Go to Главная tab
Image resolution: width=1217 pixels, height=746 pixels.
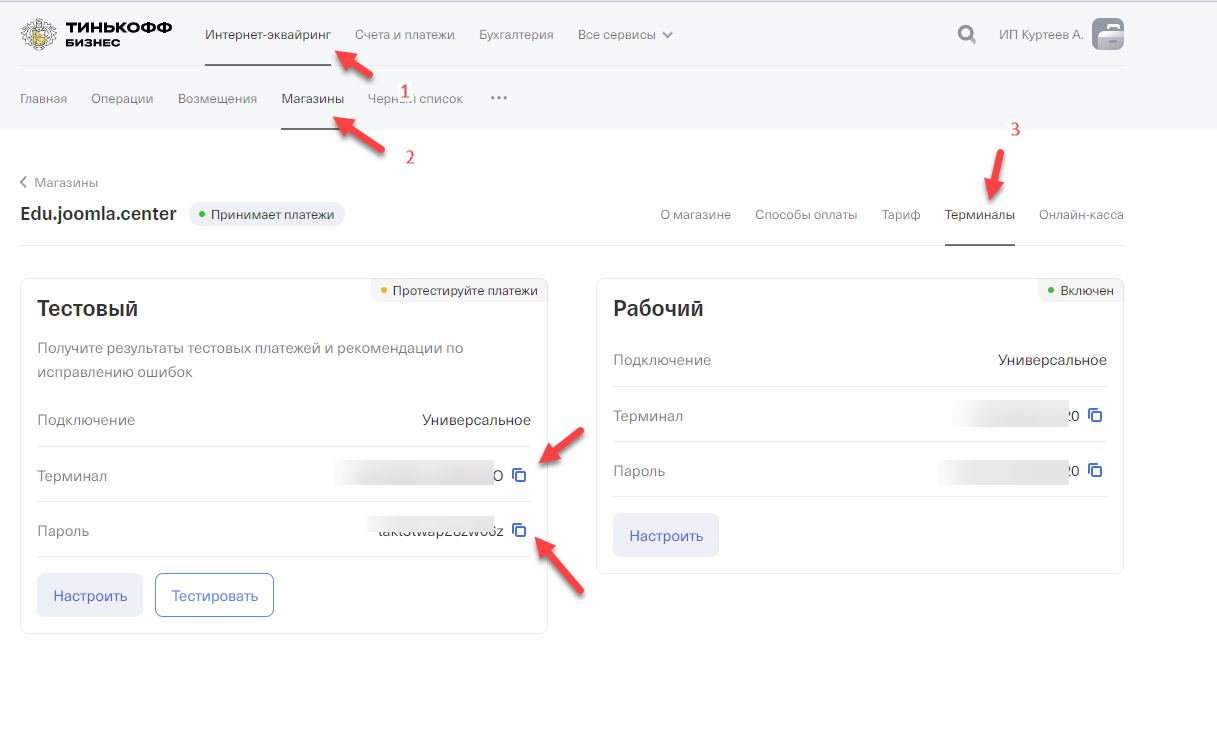click(43, 99)
